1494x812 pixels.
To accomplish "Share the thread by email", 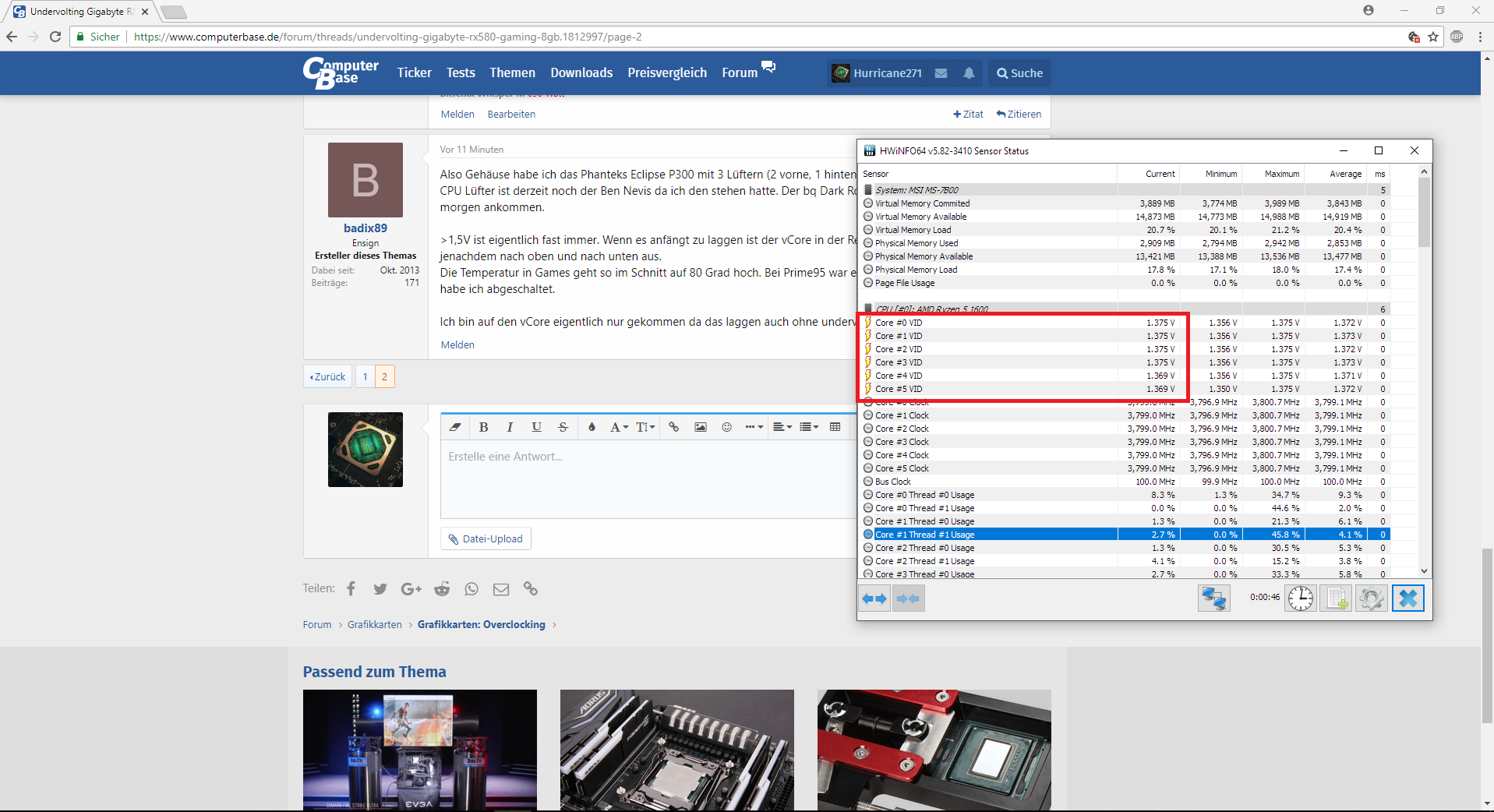I will click(501, 589).
